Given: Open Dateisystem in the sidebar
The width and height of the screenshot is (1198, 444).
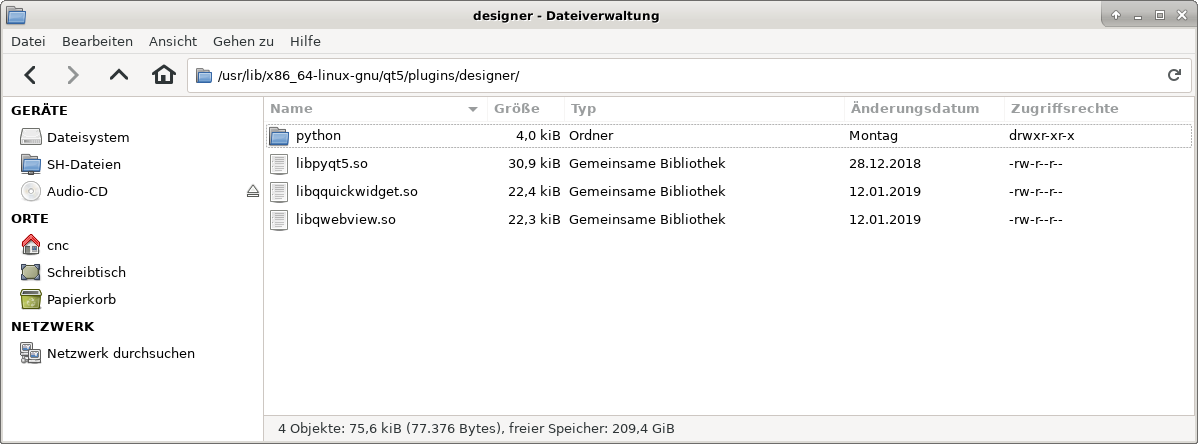Looking at the screenshot, I should click(88, 138).
